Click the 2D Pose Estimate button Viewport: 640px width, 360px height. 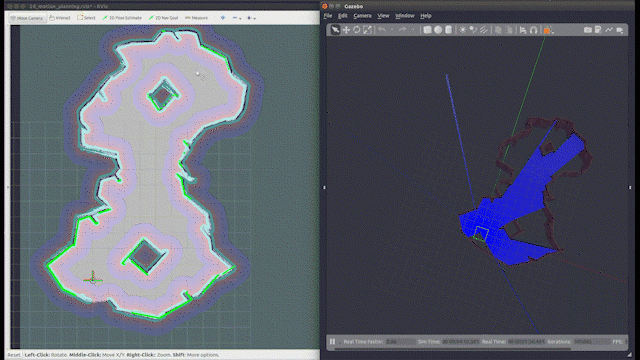pyautogui.click(x=122, y=18)
